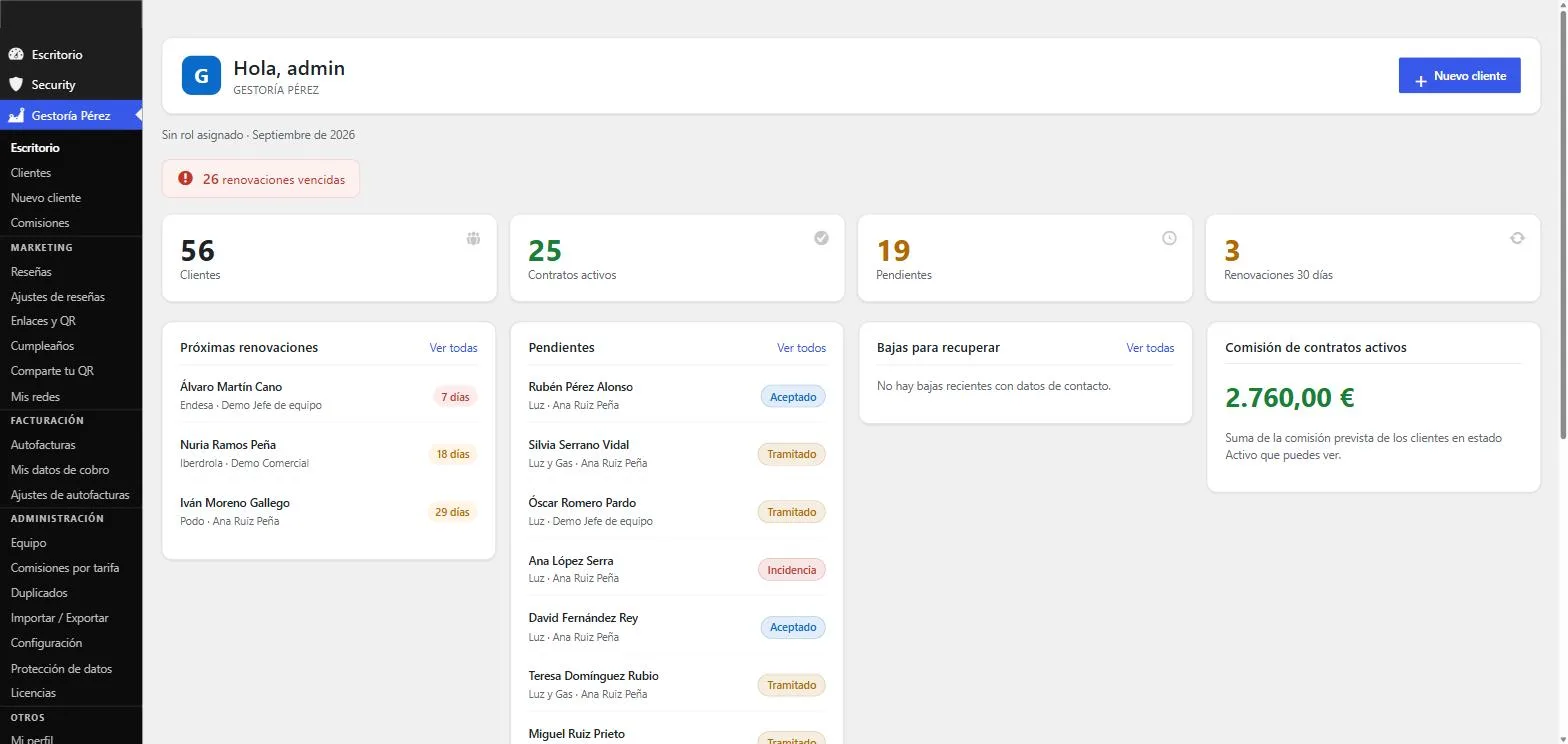
Task: Select pending client Silvia Serrano Vidal
Action: coord(579,445)
